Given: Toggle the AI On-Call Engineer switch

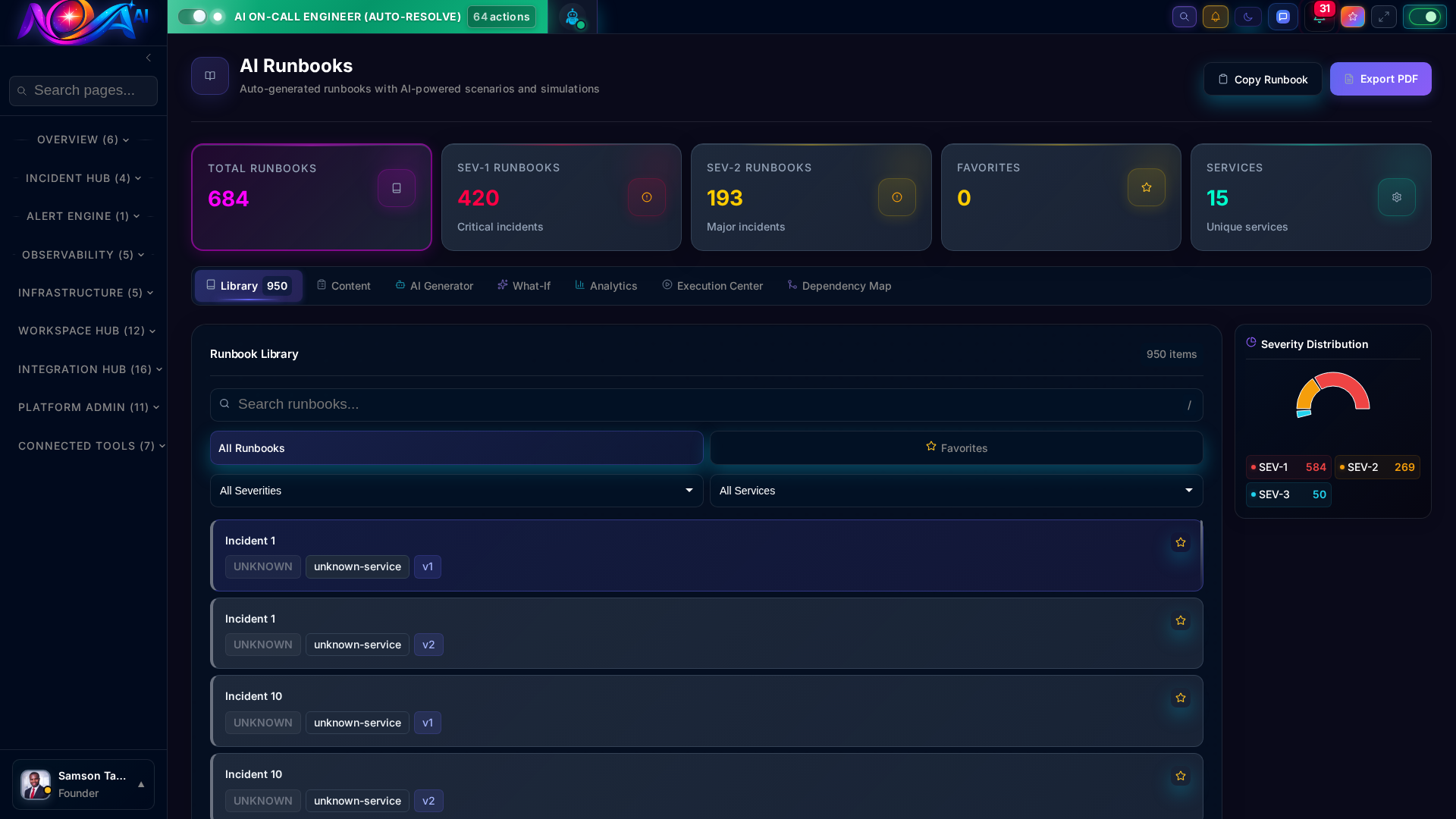Looking at the screenshot, I should coord(193,17).
